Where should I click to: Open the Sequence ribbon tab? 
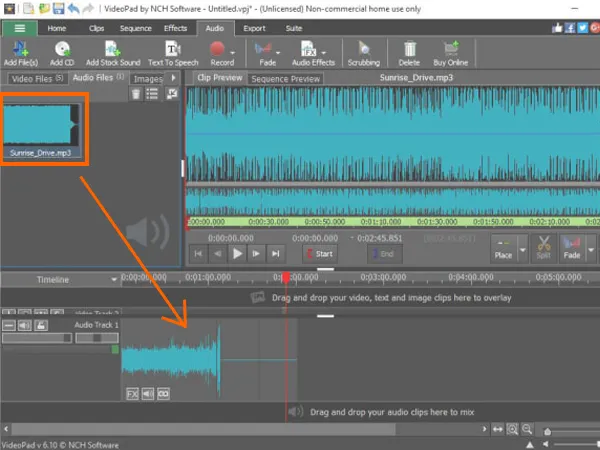tap(135, 28)
